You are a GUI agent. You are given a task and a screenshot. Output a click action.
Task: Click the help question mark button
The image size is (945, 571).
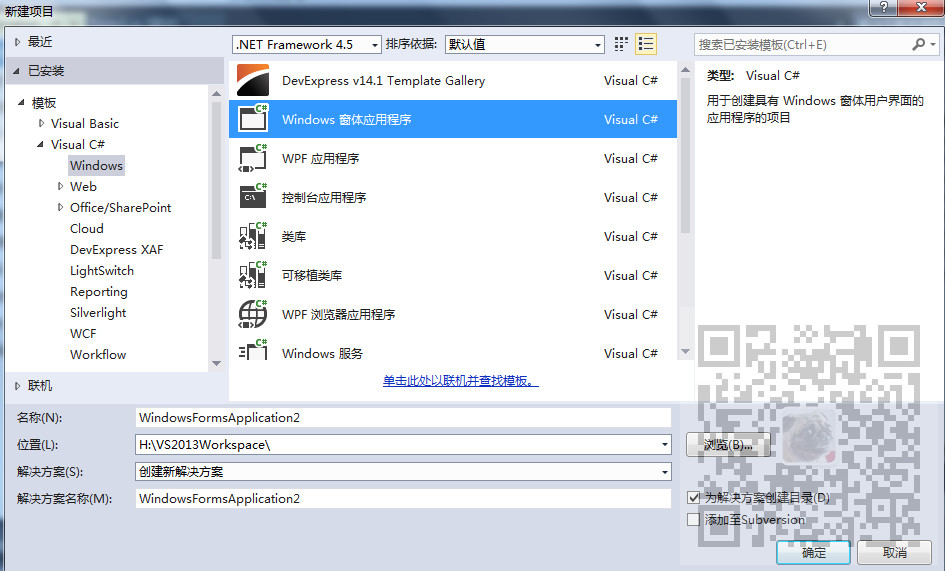(x=884, y=7)
